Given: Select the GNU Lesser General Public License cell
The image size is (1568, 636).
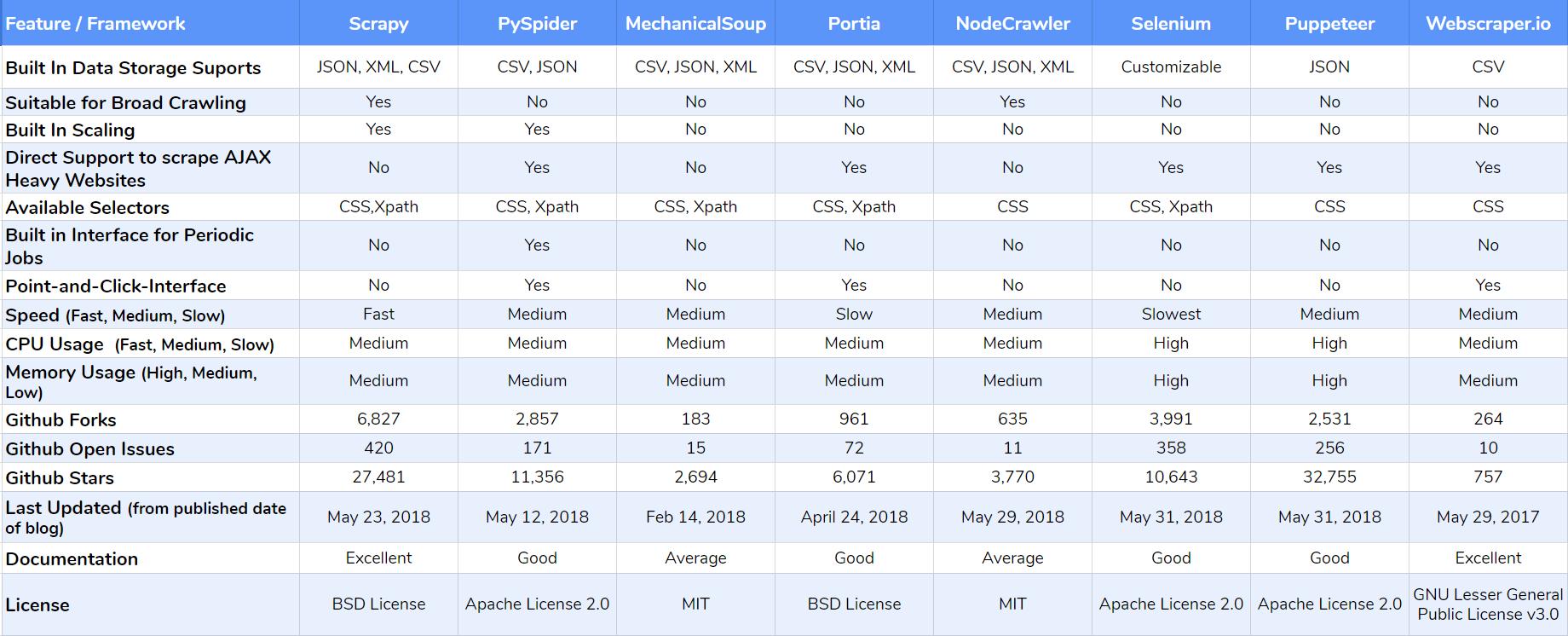Looking at the screenshot, I should [x=1488, y=604].
